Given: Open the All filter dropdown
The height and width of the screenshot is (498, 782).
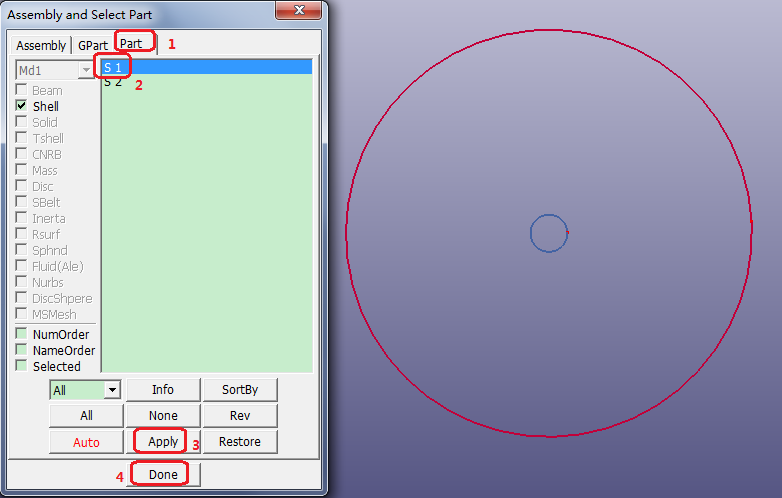Looking at the screenshot, I should click(113, 390).
